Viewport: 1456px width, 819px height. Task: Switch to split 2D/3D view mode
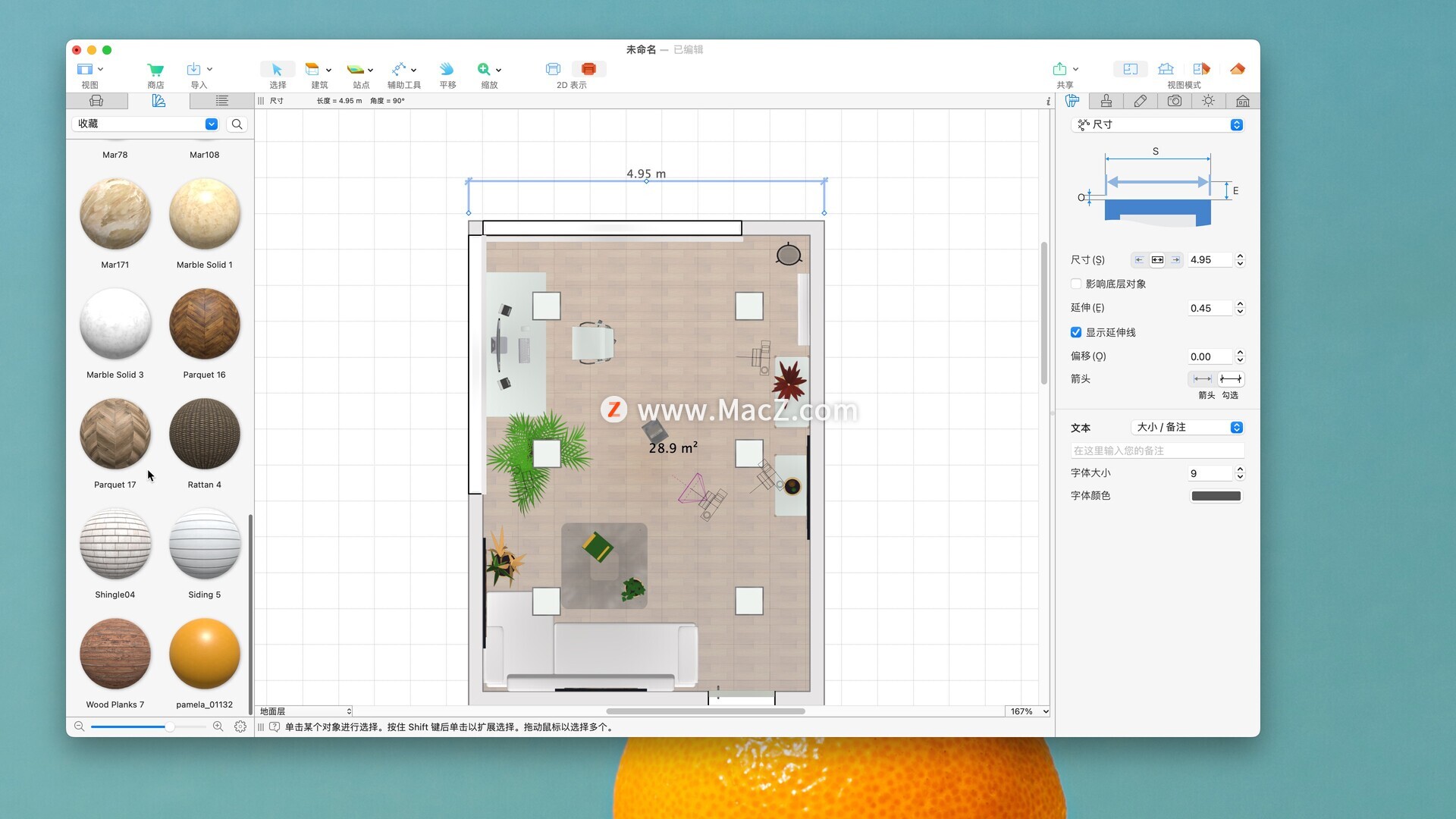click(x=1201, y=69)
